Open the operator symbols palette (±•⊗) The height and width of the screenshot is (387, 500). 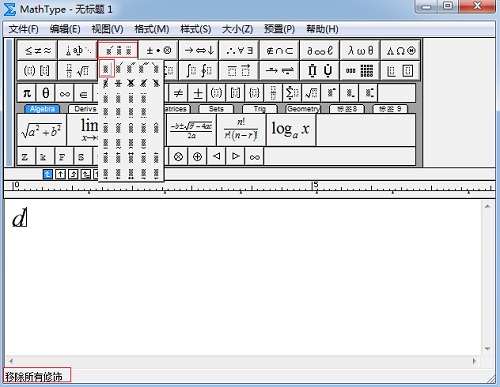(159, 51)
